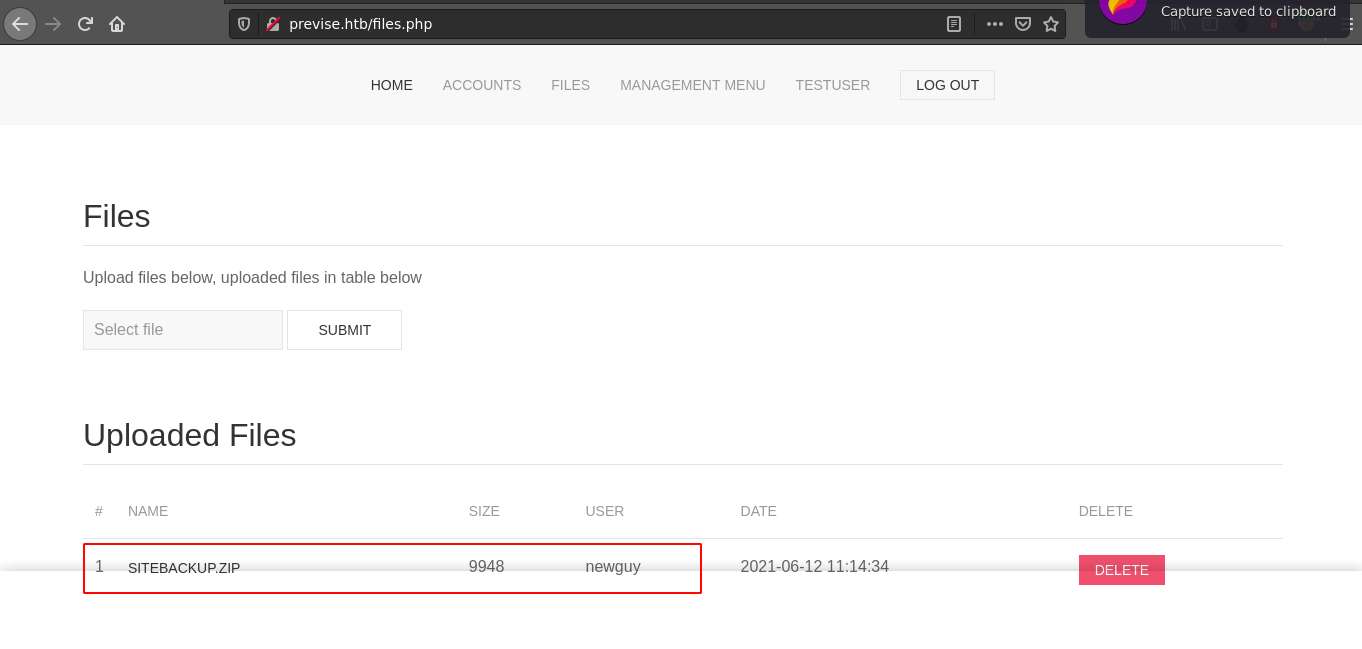Toggle reader view in address bar
This screenshot has width=1362, height=649.
coord(954,24)
